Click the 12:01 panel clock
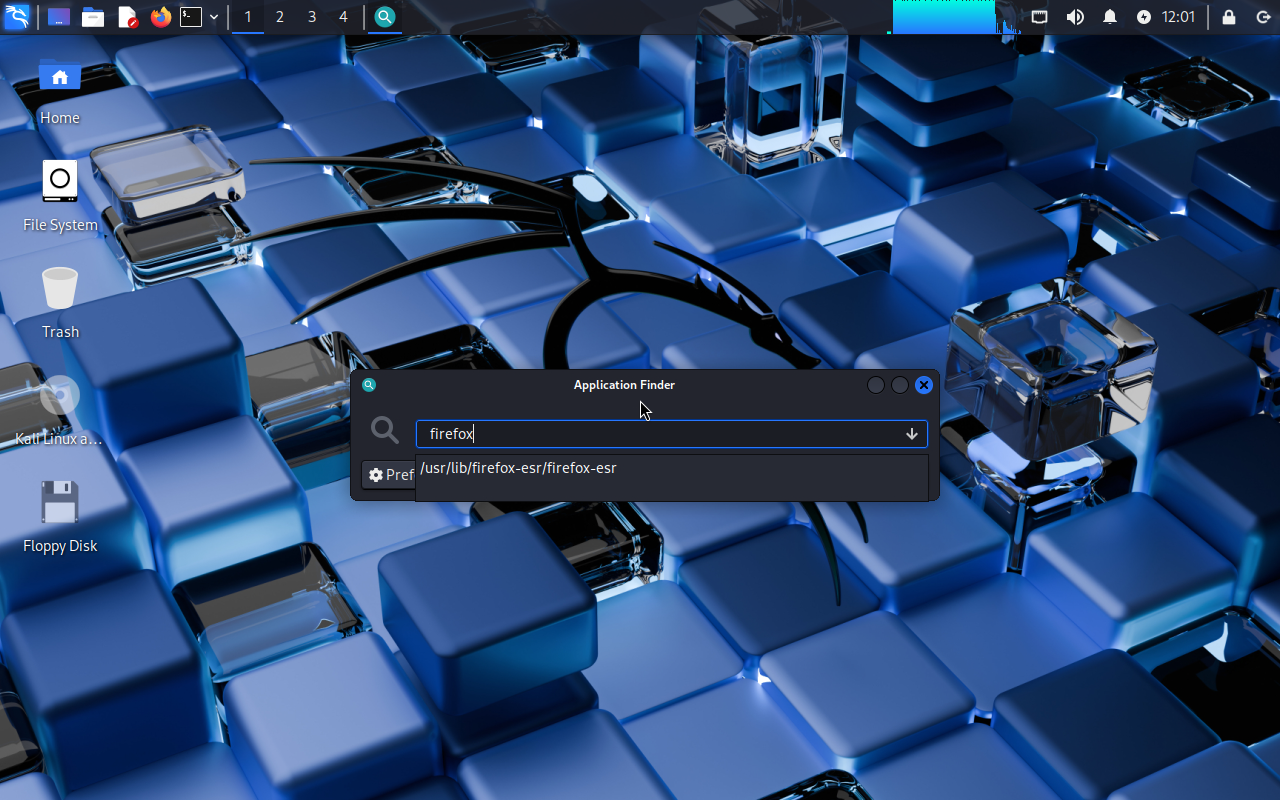 tap(1178, 17)
